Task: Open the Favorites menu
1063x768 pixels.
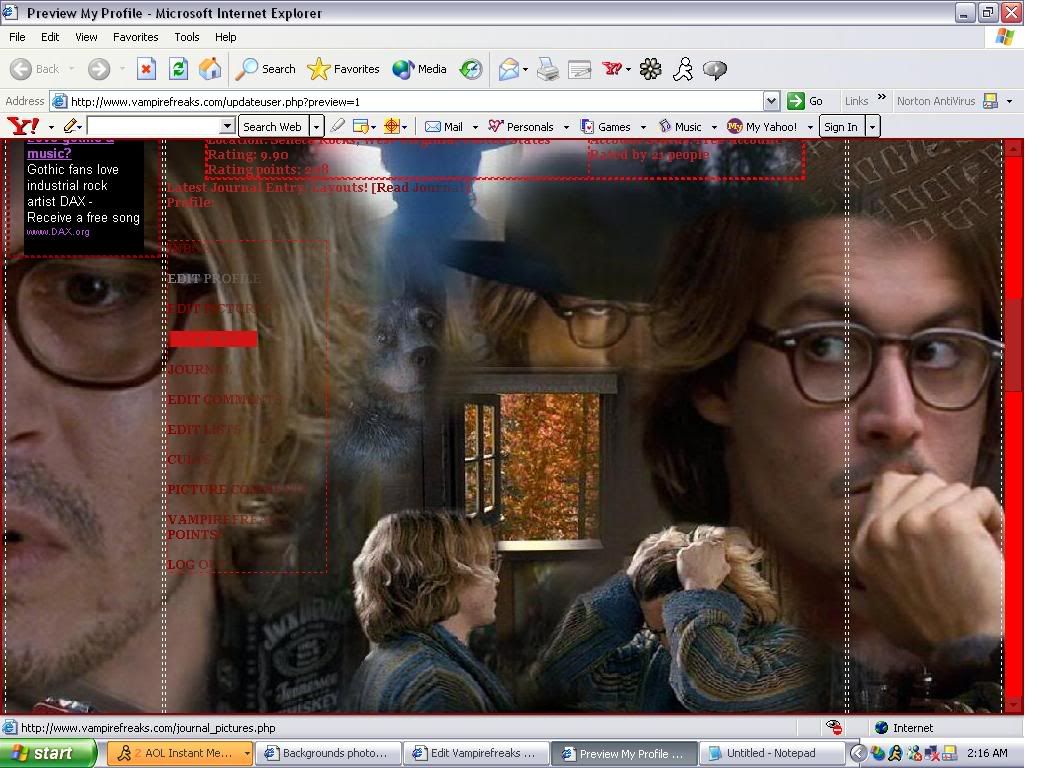Action: 136,37
